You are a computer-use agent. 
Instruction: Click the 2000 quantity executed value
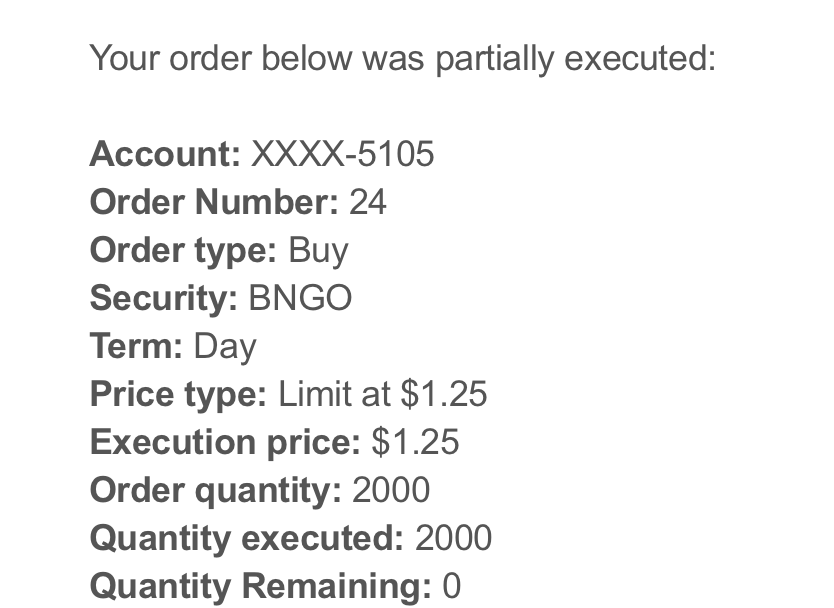pyautogui.click(x=453, y=538)
